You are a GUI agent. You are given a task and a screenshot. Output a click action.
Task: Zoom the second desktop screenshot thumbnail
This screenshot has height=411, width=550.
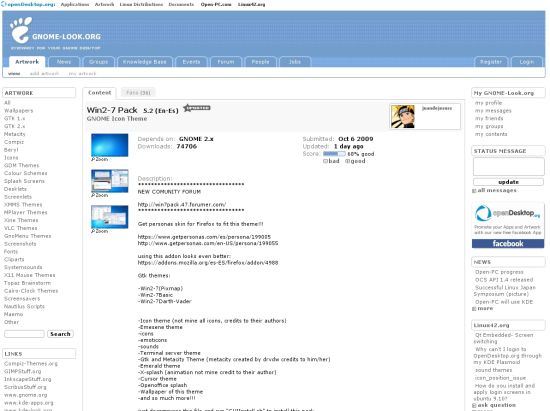(x=109, y=181)
